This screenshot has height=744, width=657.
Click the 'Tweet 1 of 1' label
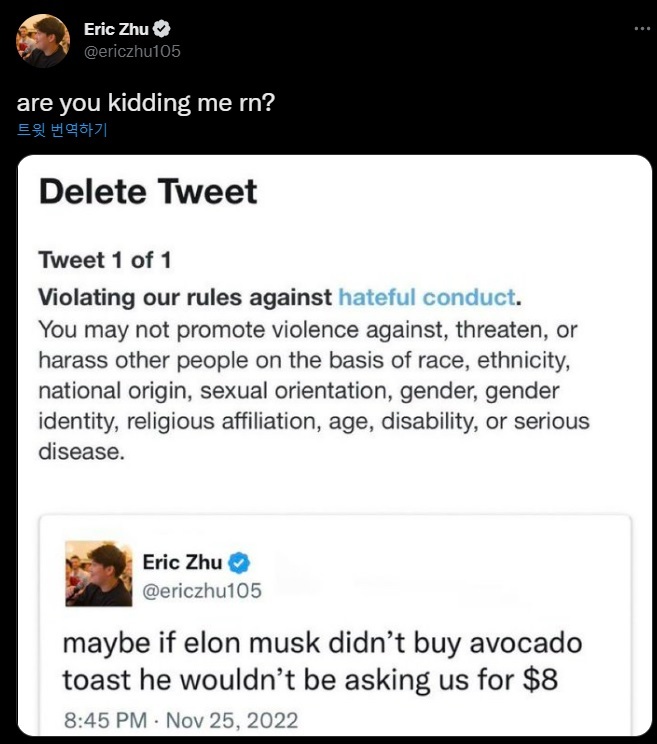coord(105,260)
